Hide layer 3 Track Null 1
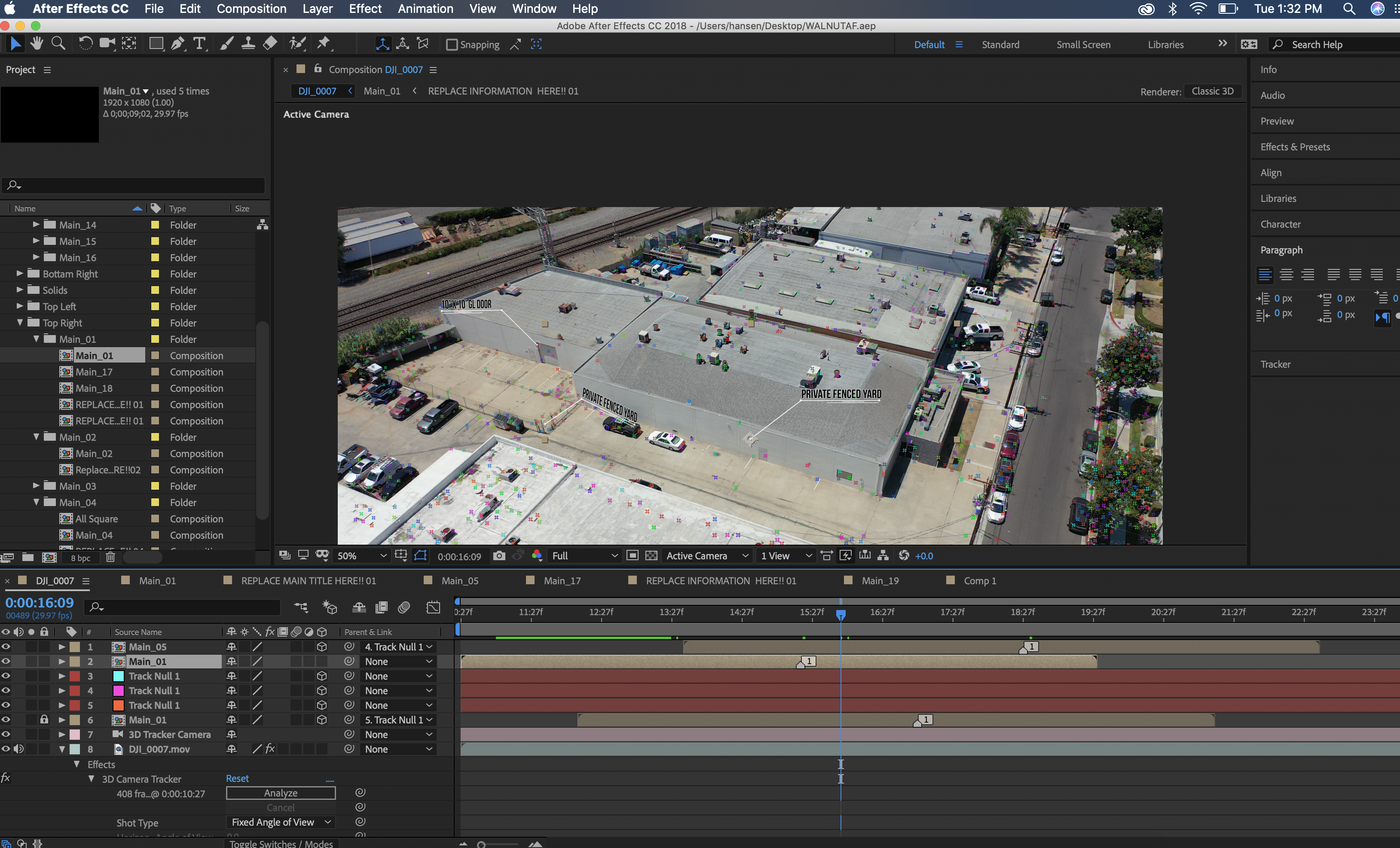 coord(6,676)
